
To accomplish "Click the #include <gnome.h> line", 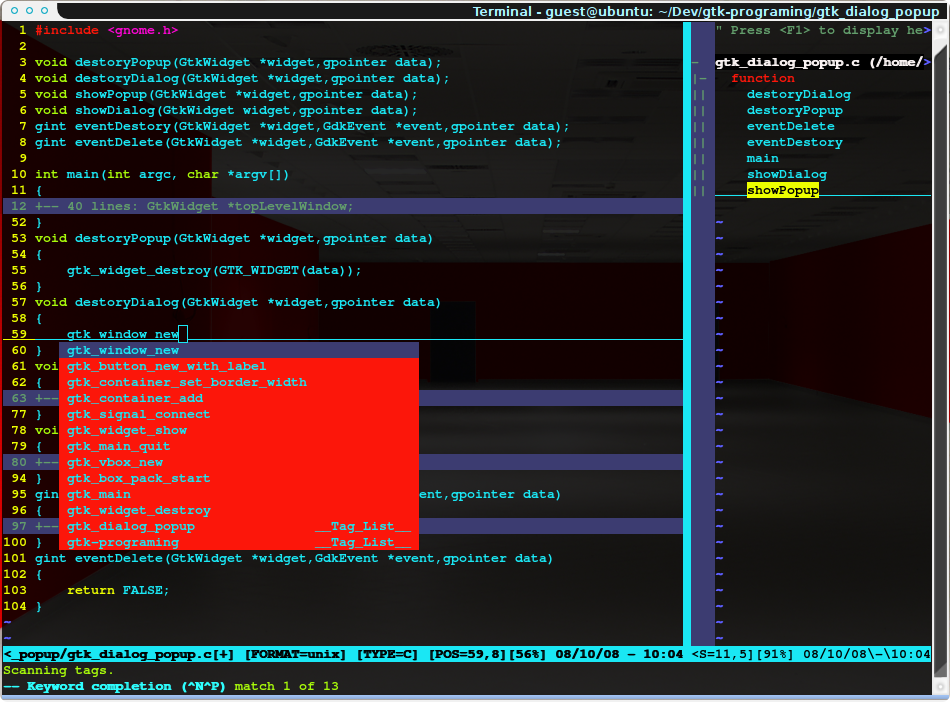I will (106, 30).
